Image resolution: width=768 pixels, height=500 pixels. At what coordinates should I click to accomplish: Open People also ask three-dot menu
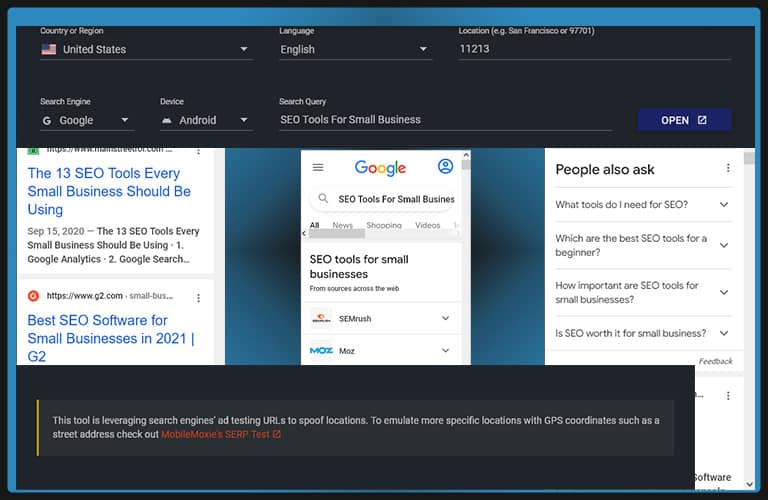(728, 168)
